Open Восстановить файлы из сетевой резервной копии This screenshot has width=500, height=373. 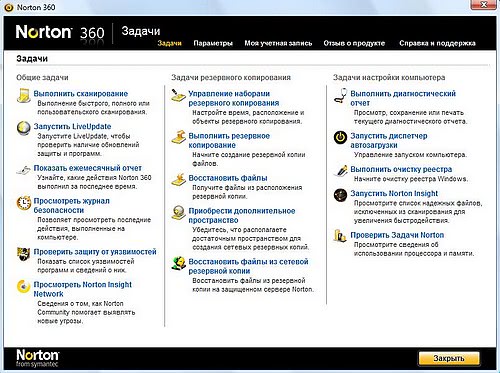point(249,266)
